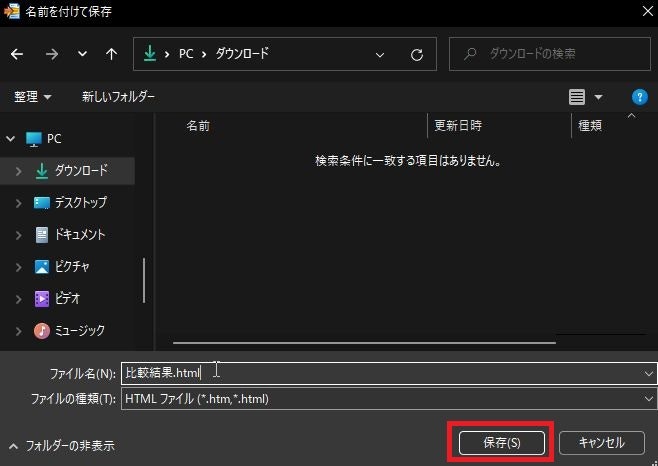
Task: Sort by the 名前 column header
Action: [198, 126]
